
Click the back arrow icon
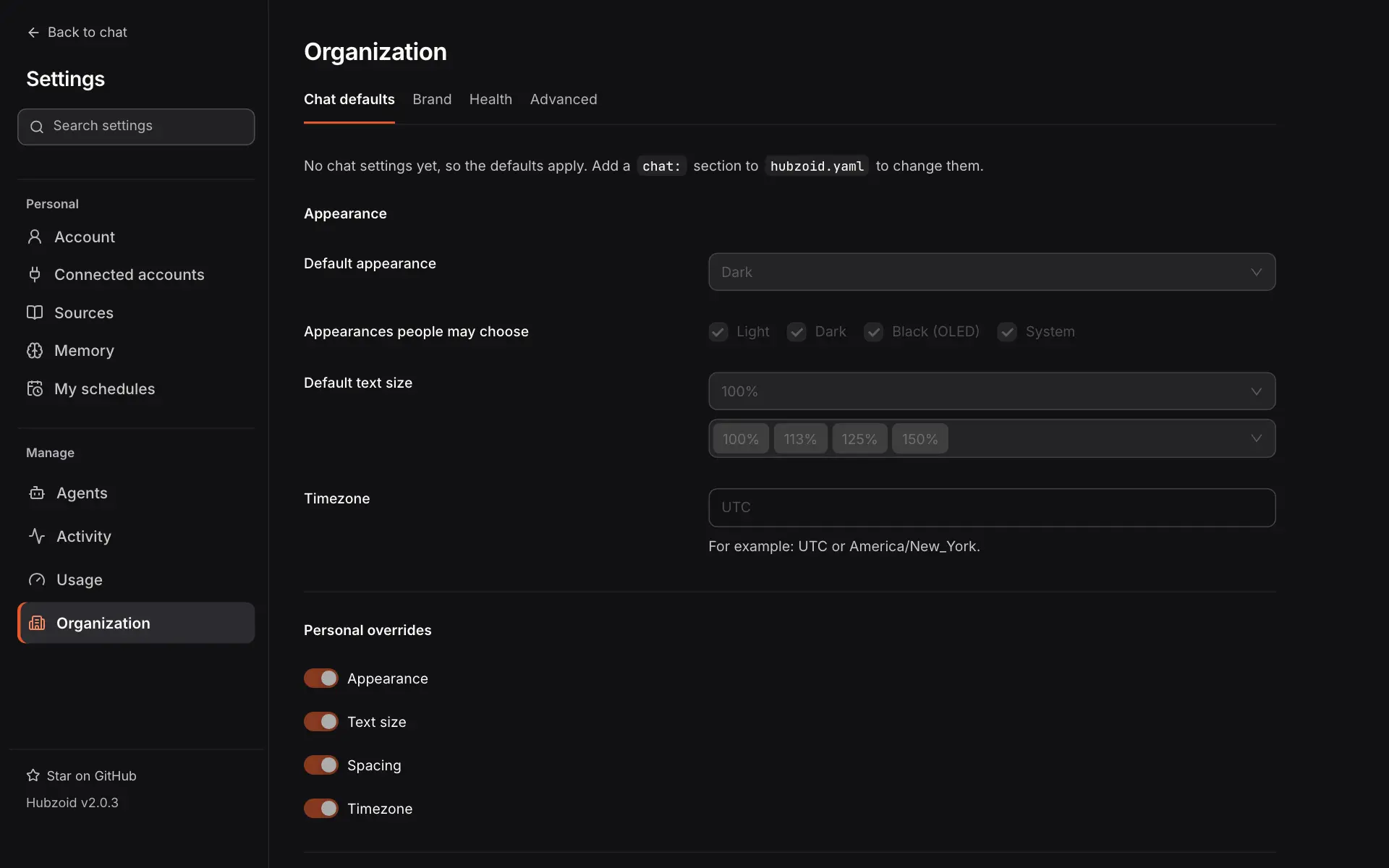pos(33,33)
